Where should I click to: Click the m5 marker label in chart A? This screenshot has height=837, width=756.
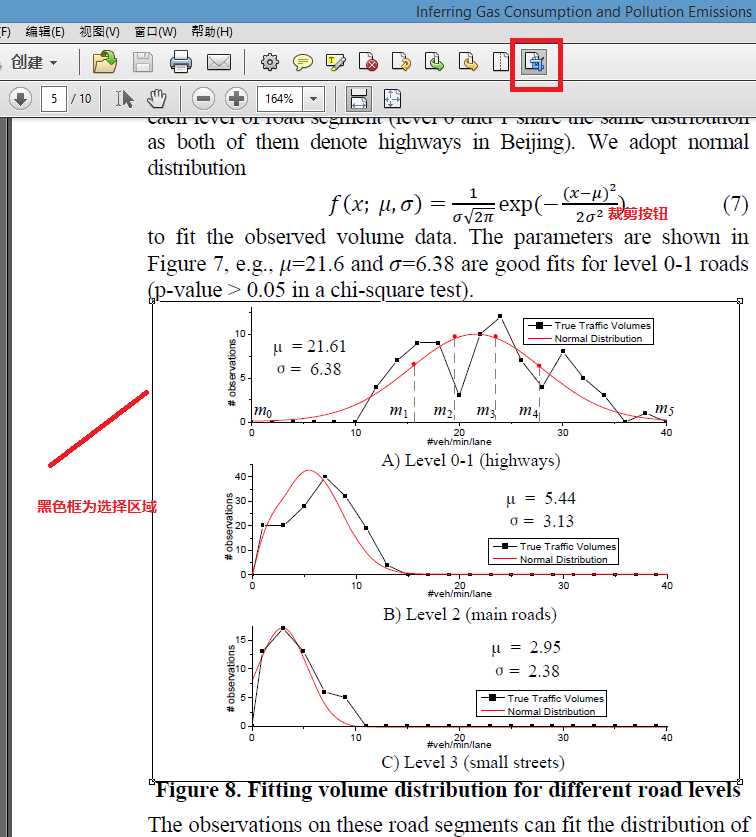click(665, 409)
